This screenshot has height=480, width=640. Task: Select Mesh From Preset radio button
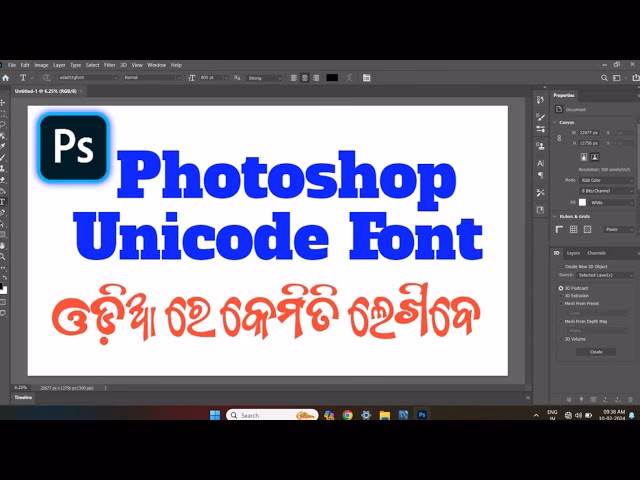[x=561, y=303]
